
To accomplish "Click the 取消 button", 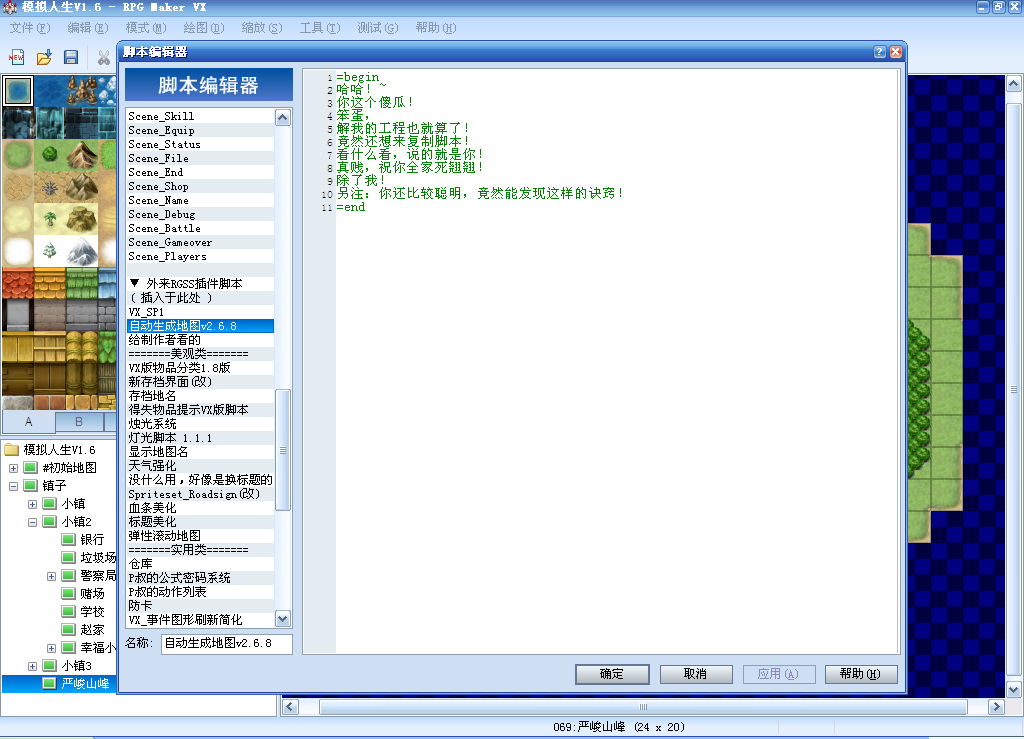I will [x=696, y=674].
